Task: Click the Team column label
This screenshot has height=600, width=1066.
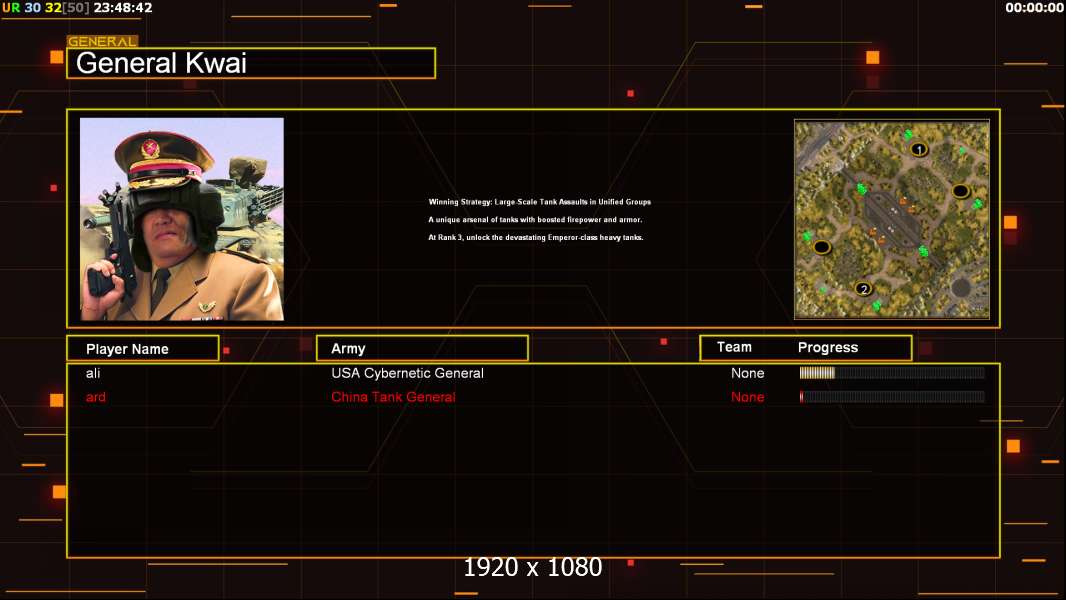Action: tap(734, 347)
